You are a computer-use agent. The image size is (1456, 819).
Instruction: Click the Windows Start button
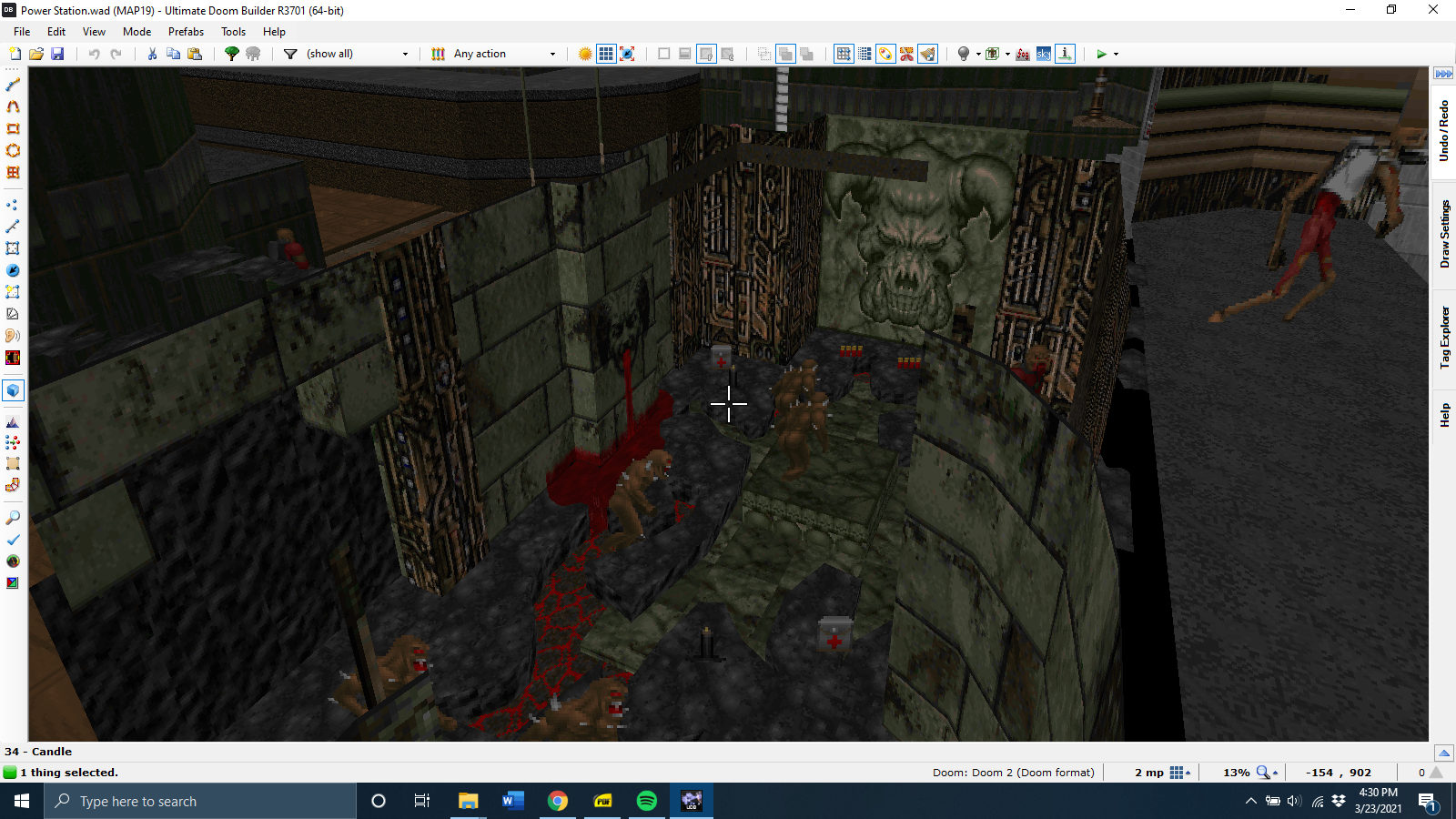pos(22,801)
